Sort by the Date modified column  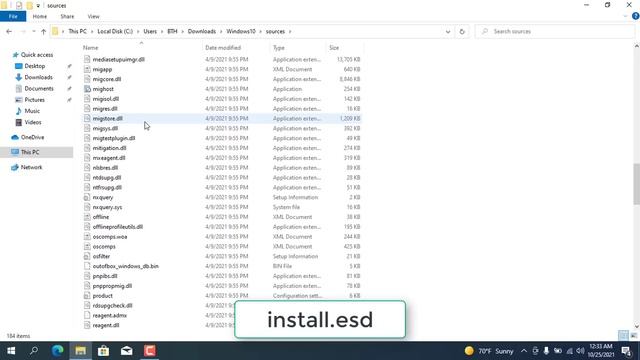pos(223,48)
